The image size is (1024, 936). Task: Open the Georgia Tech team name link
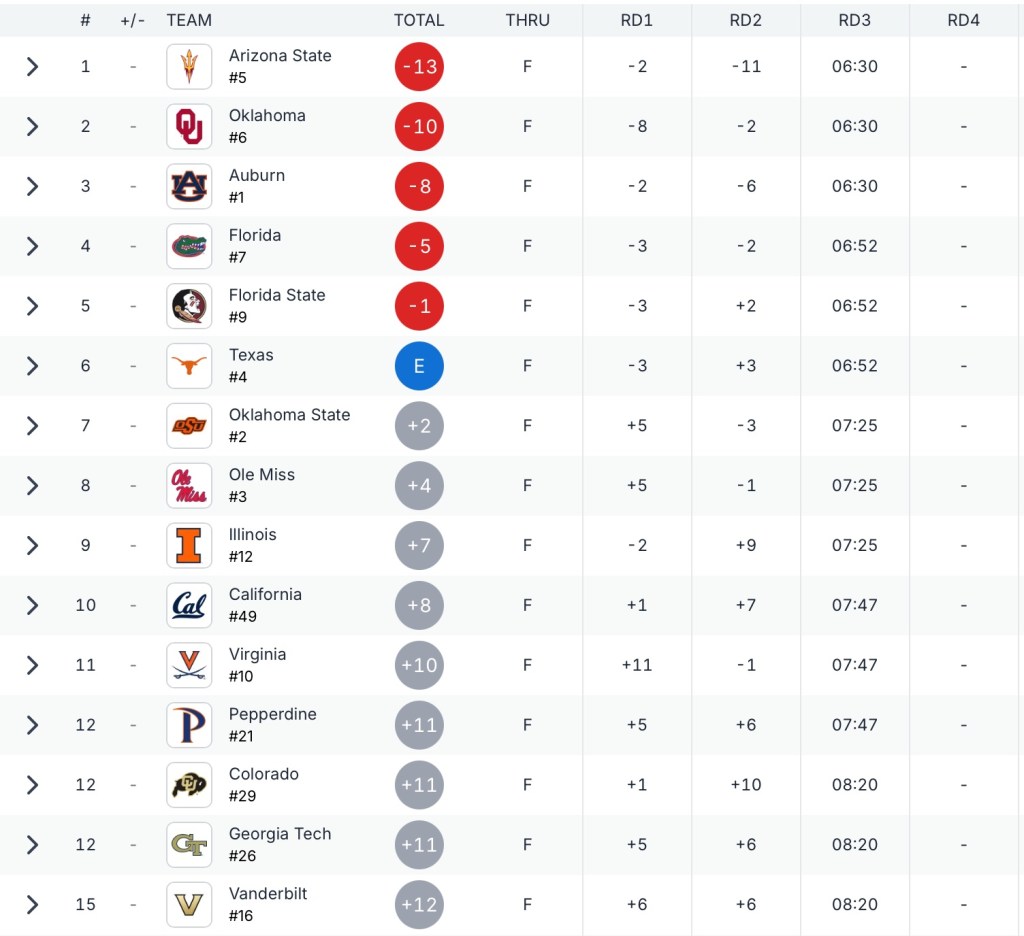(x=280, y=834)
